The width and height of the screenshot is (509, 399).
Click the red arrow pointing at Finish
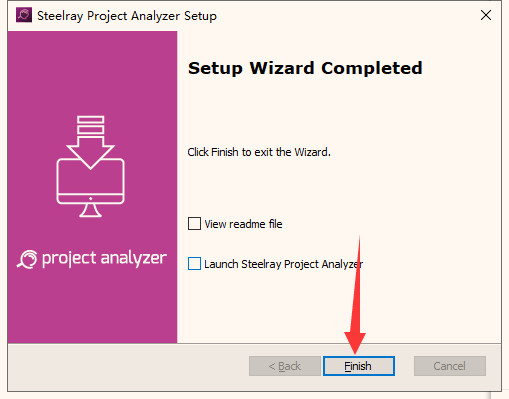[x=356, y=295]
